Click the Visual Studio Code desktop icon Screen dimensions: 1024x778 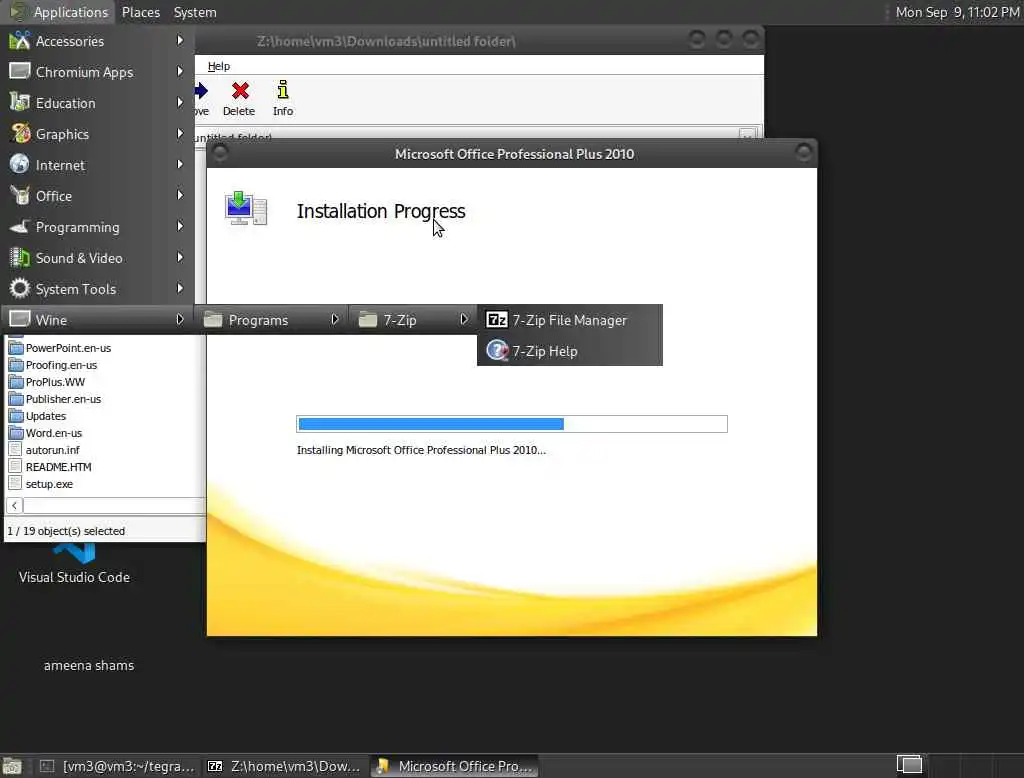click(74, 563)
